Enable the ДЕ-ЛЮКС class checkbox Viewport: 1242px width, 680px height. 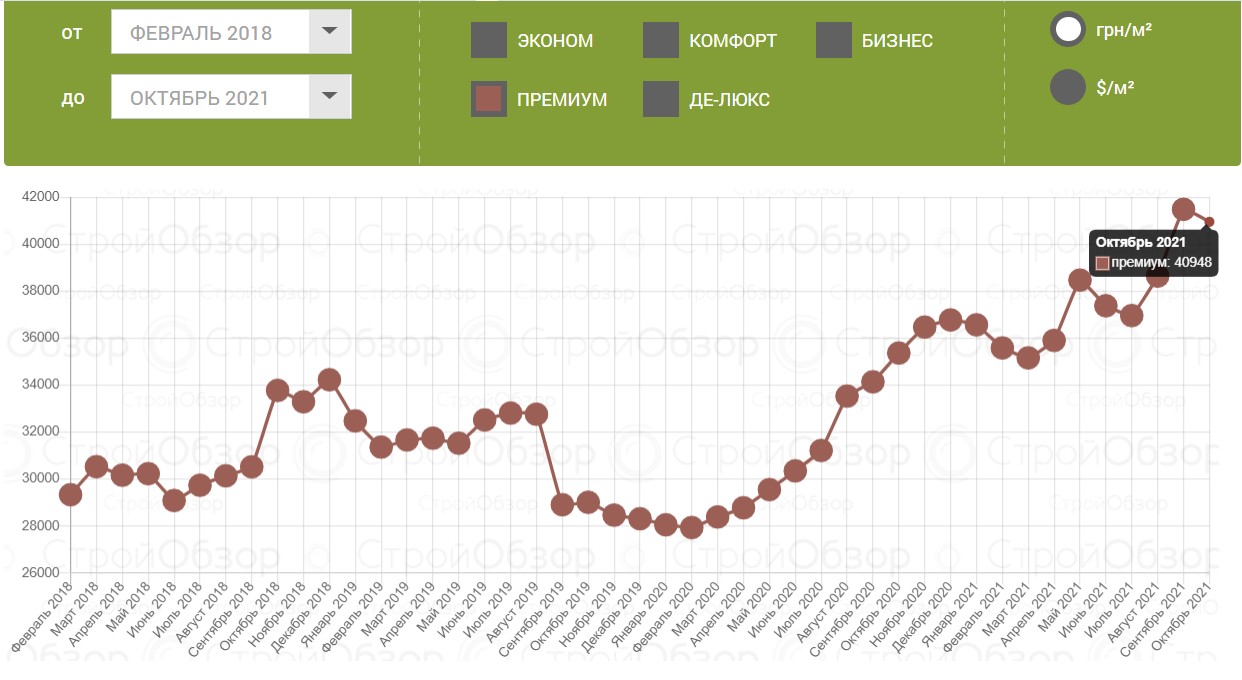click(x=661, y=99)
